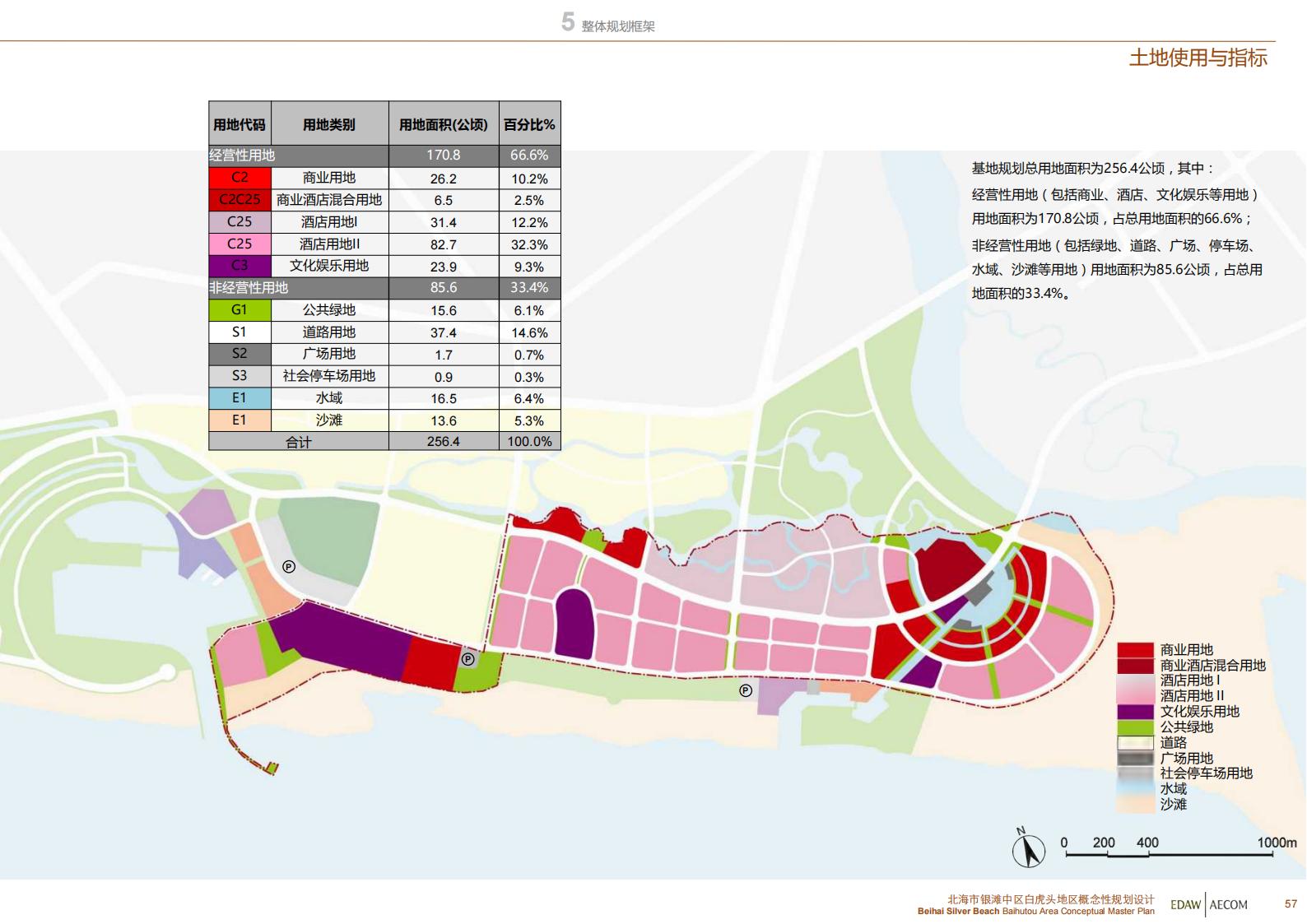
Task: Click the legend swatch beside 酒店用地 II
Action: point(1136,696)
